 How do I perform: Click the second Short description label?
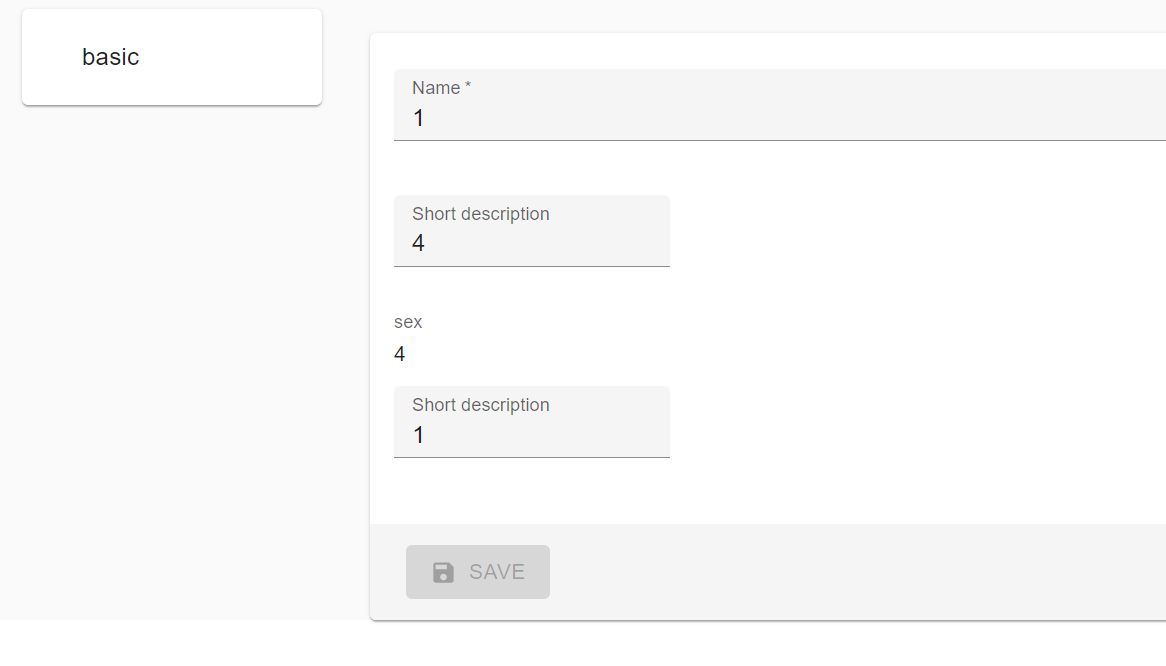point(481,404)
